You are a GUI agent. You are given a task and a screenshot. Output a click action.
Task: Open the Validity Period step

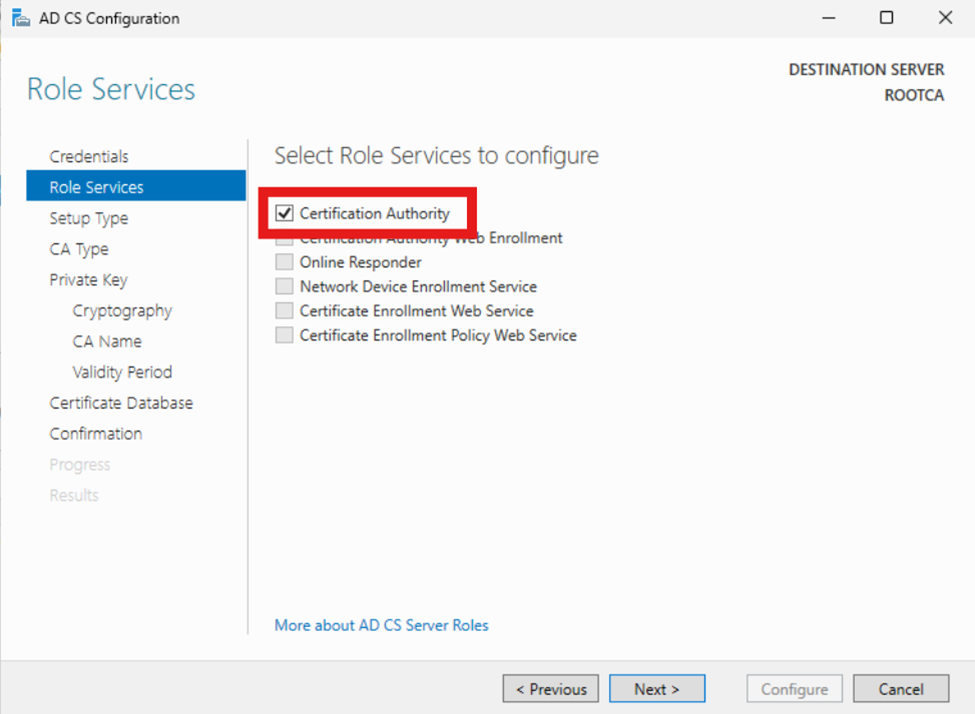[122, 372]
